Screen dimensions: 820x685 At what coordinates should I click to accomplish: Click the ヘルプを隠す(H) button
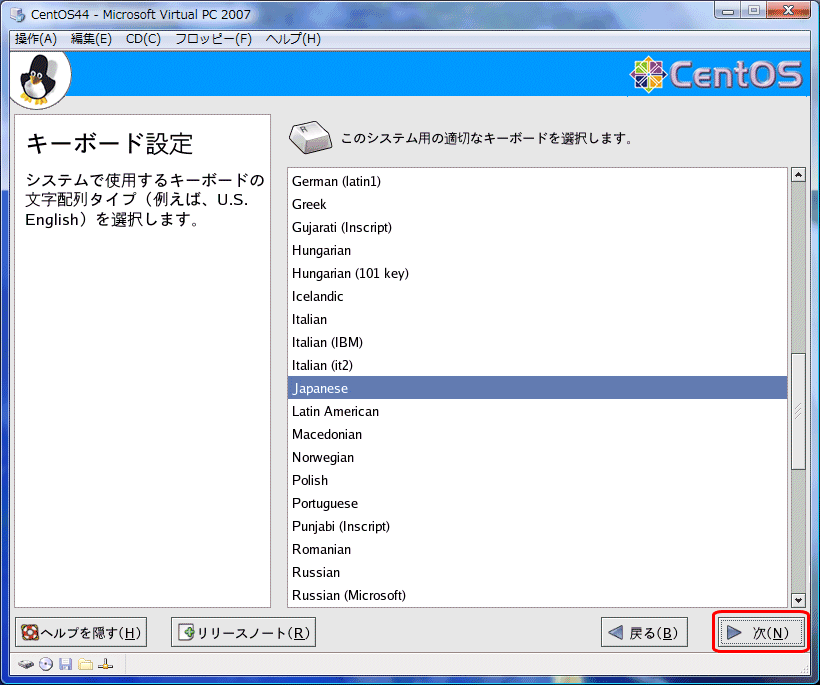[81, 633]
